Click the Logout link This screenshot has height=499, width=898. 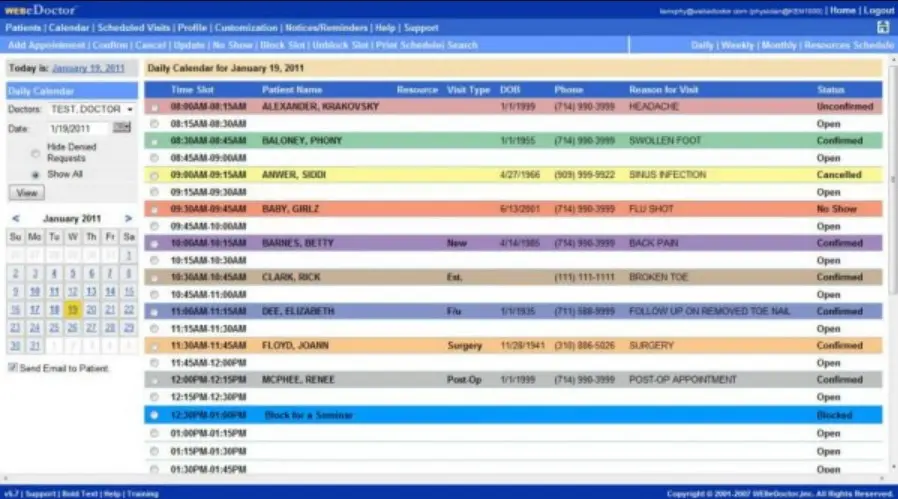click(x=878, y=10)
